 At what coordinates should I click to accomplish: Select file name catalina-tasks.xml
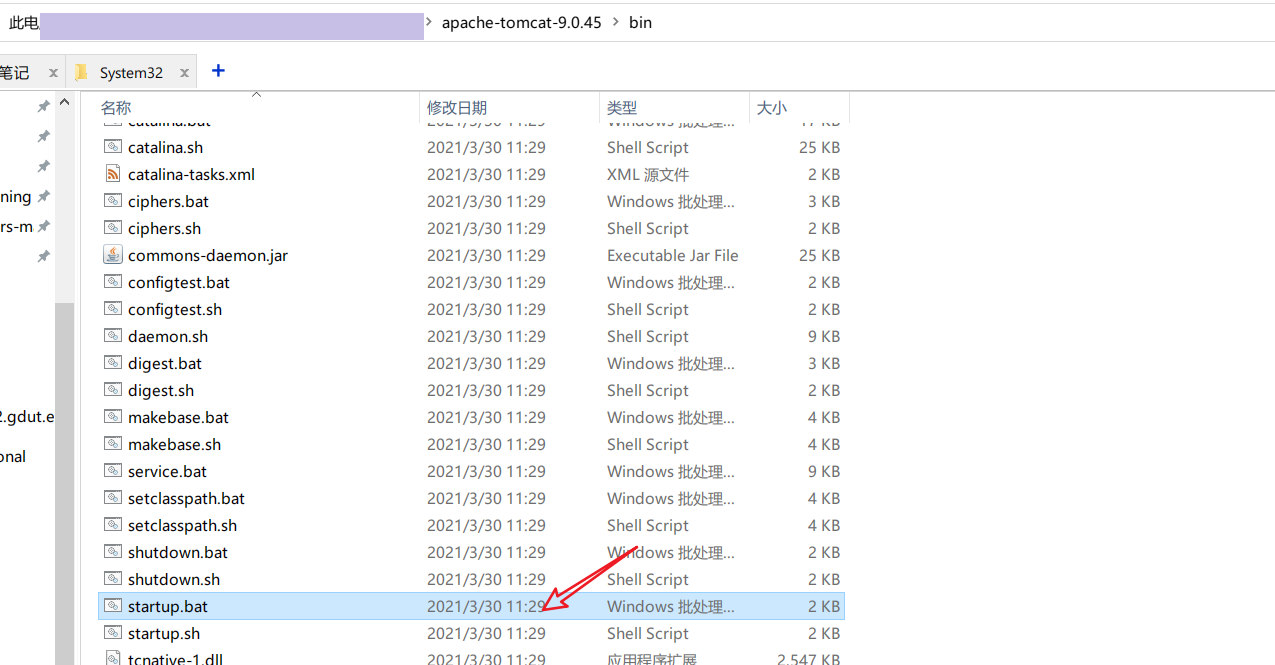[x=191, y=174]
